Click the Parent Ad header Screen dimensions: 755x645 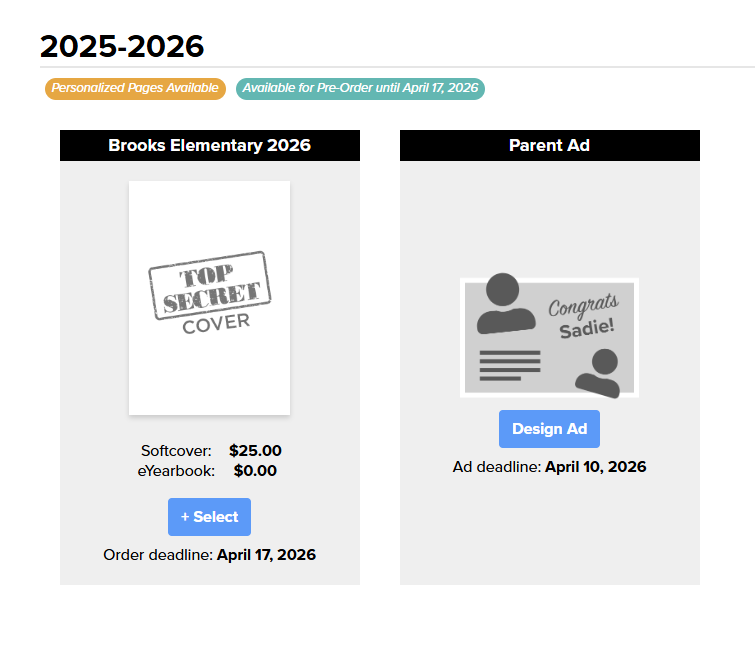tap(549, 146)
